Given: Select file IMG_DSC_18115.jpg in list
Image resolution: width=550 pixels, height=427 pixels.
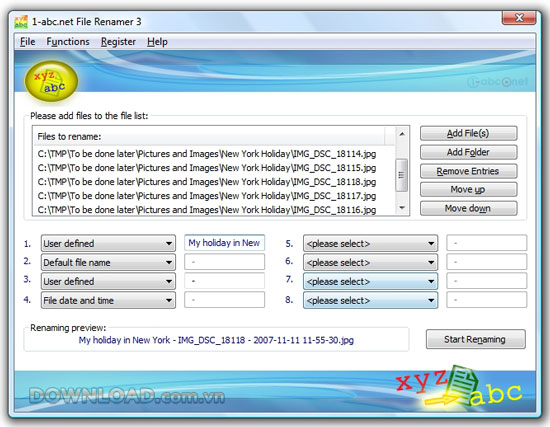Looking at the screenshot, I should [x=207, y=168].
